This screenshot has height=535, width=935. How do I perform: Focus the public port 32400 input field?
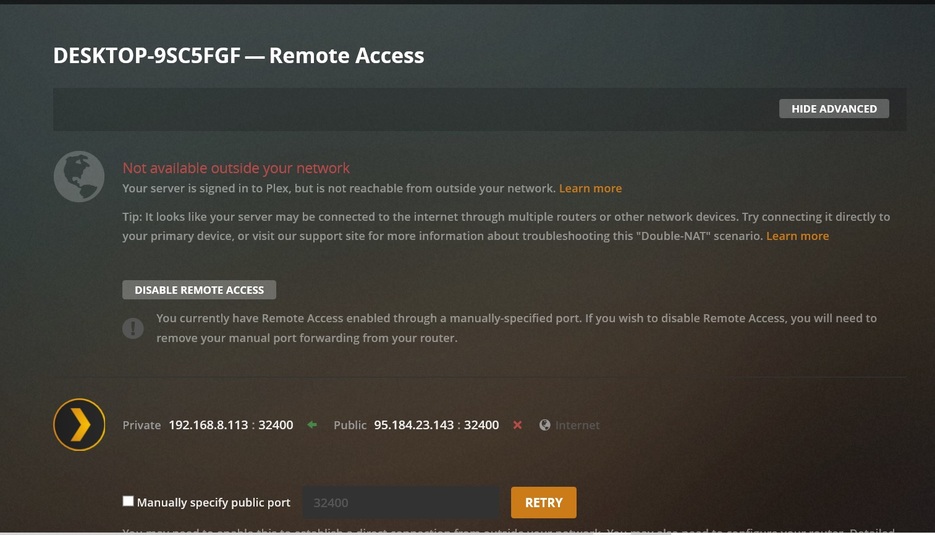tap(400, 502)
